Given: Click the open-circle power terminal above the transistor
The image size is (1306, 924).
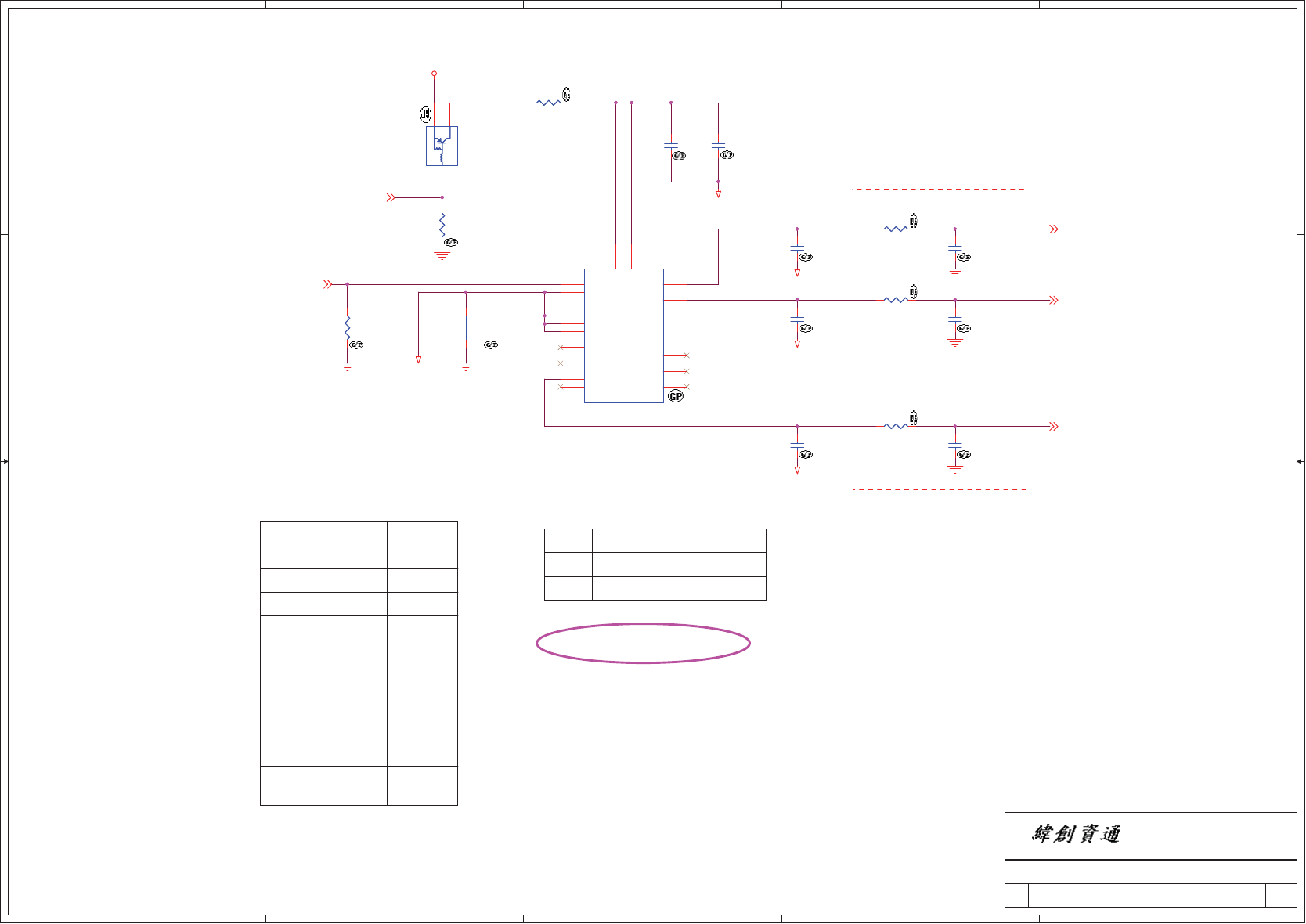Looking at the screenshot, I should click(x=434, y=74).
